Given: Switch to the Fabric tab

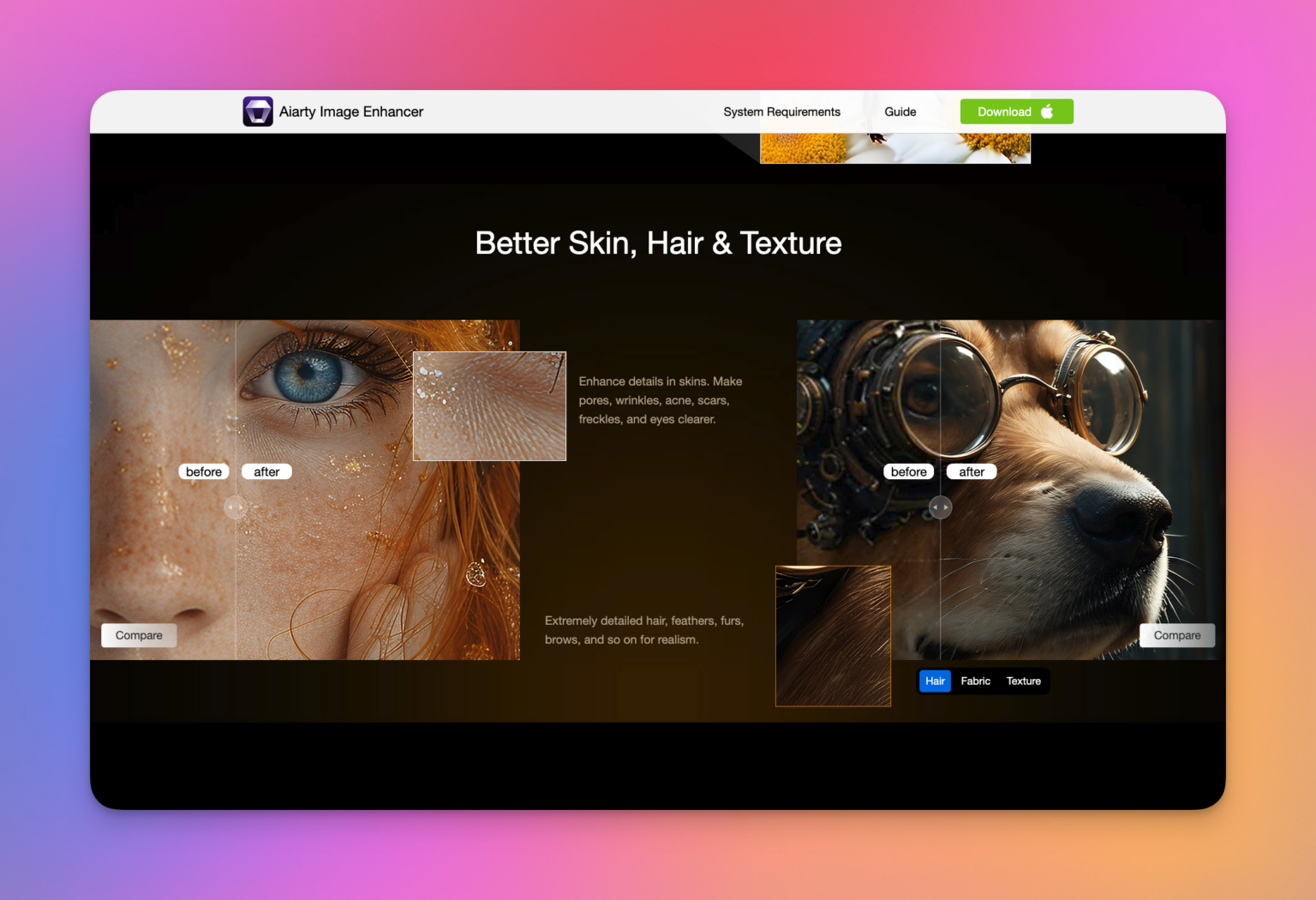Looking at the screenshot, I should coord(975,681).
